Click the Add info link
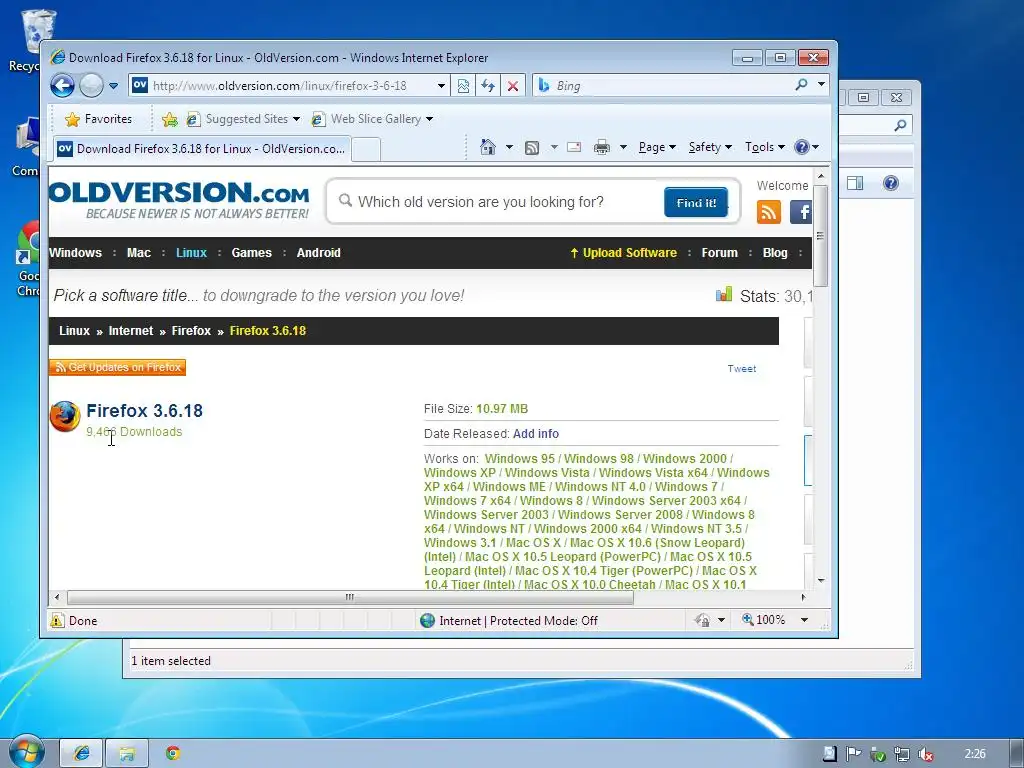 [536, 434]
